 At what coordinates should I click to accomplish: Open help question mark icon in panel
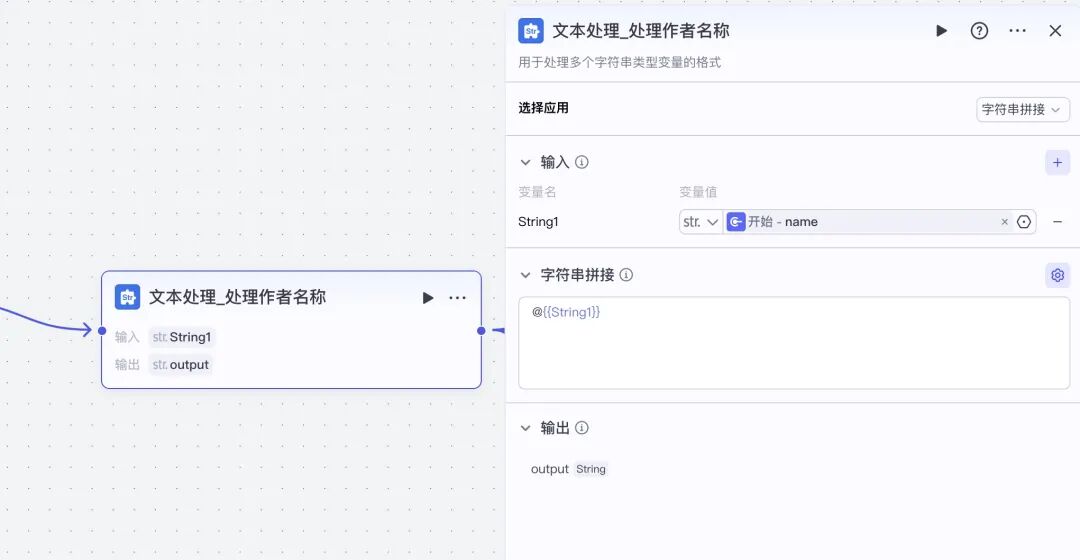click(x=979, y=31)
